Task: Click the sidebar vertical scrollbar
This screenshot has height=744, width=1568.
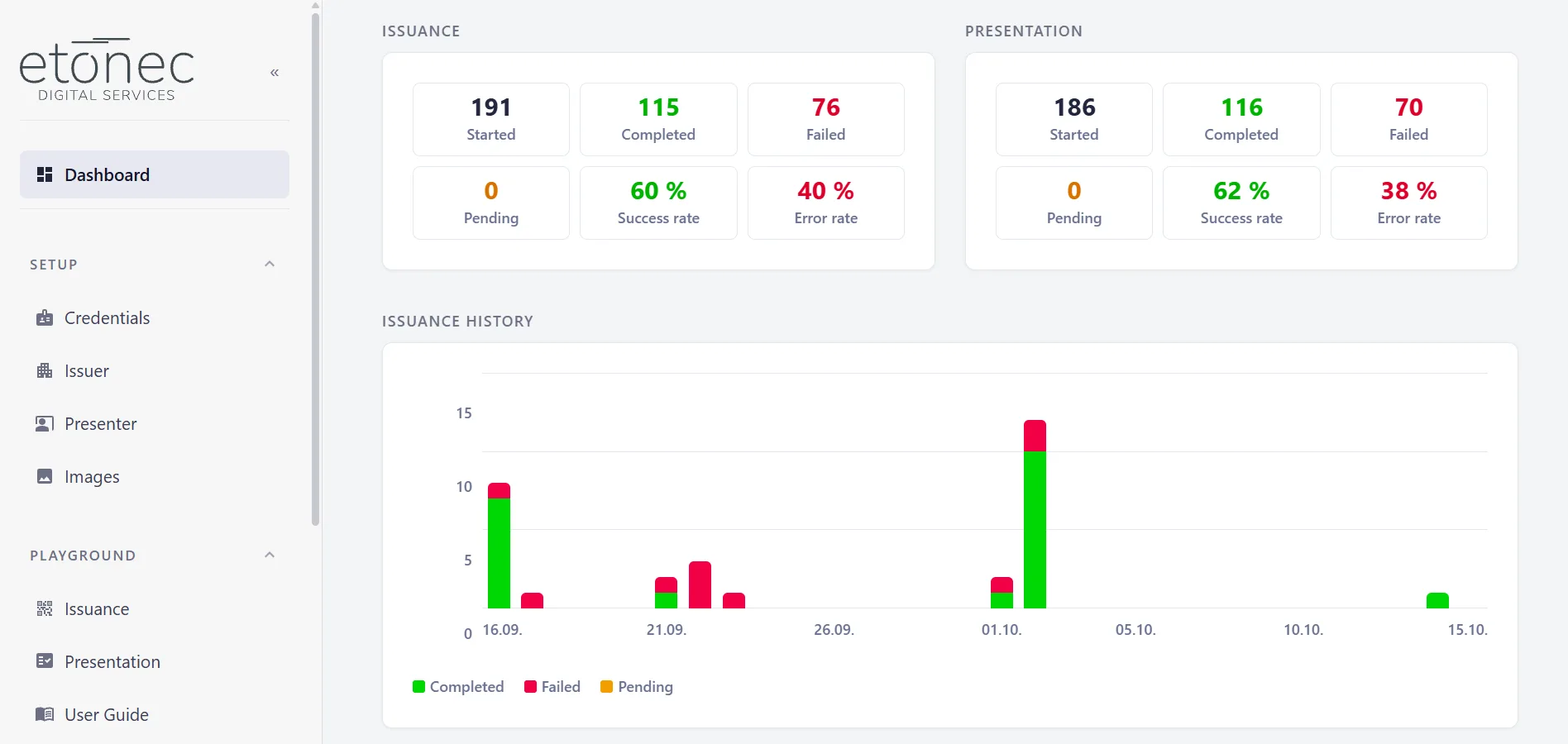Action: click(315, 269)
